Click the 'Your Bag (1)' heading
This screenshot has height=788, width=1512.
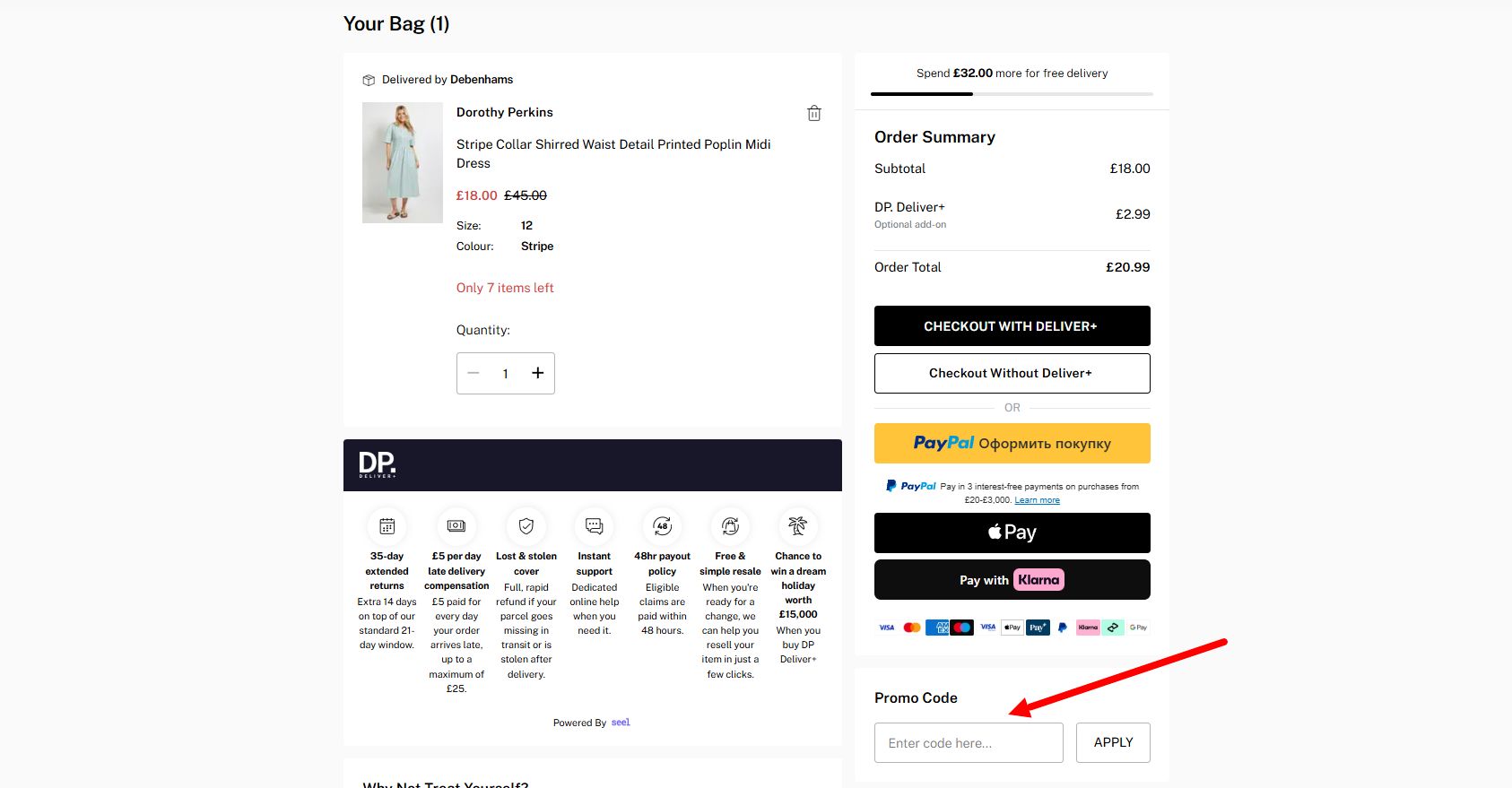point(396,24)
